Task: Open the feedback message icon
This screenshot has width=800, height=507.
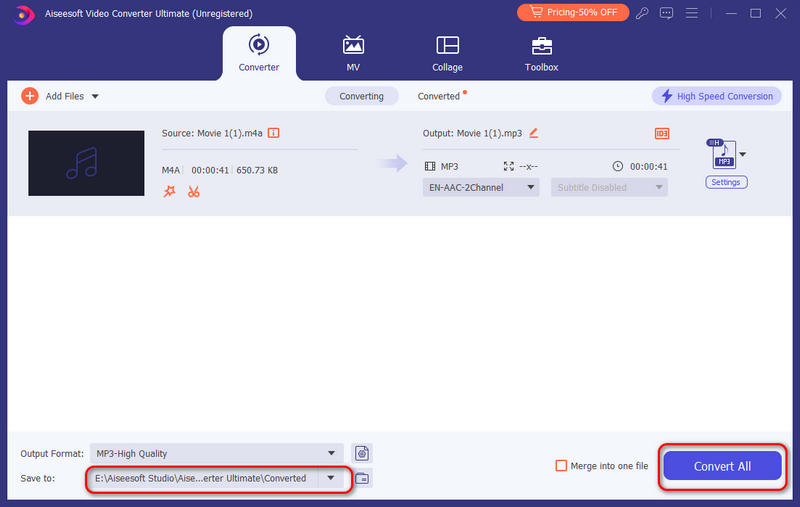Action: 666,13
